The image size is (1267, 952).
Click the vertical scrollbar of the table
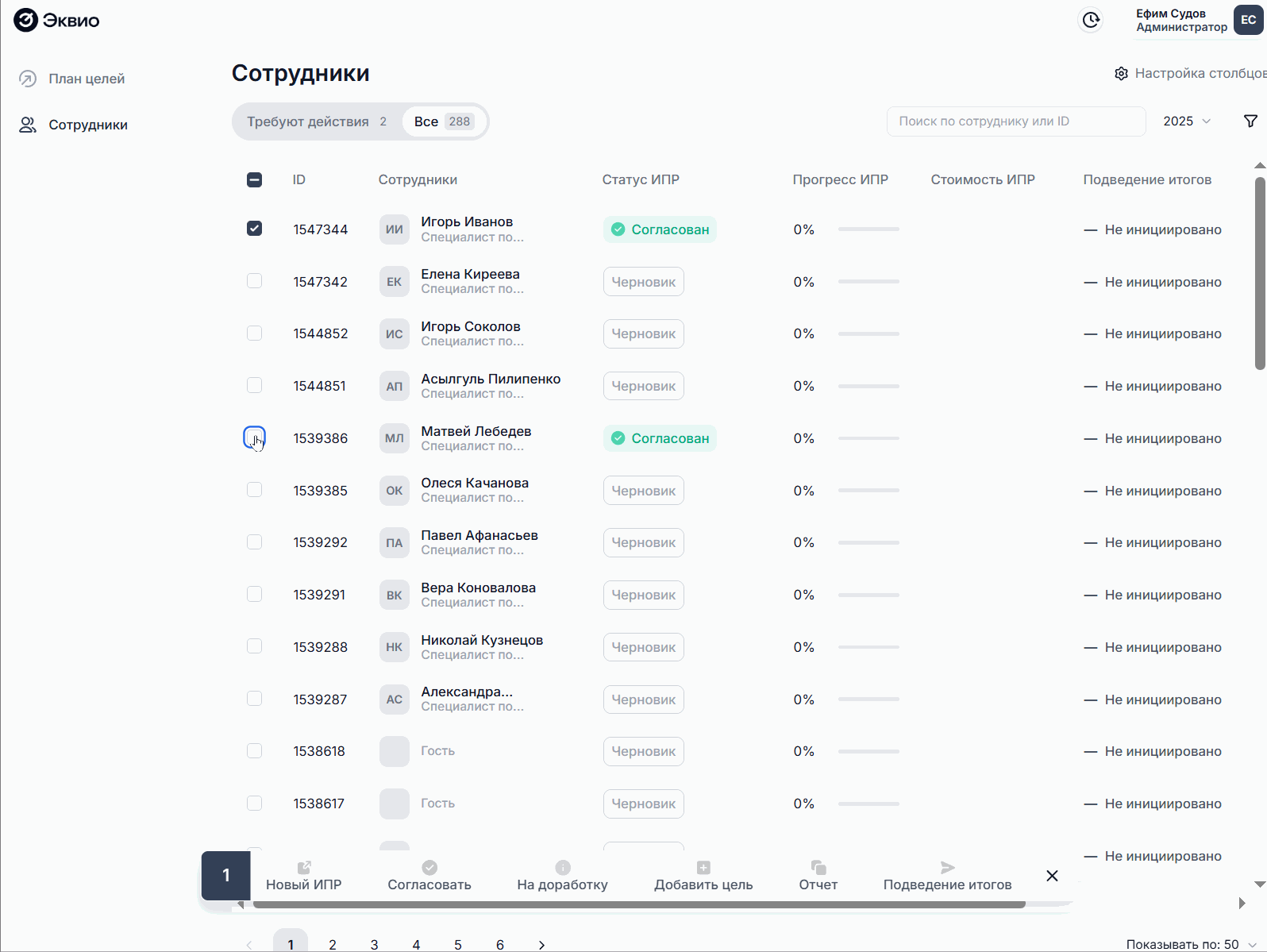click(1260, 274)
